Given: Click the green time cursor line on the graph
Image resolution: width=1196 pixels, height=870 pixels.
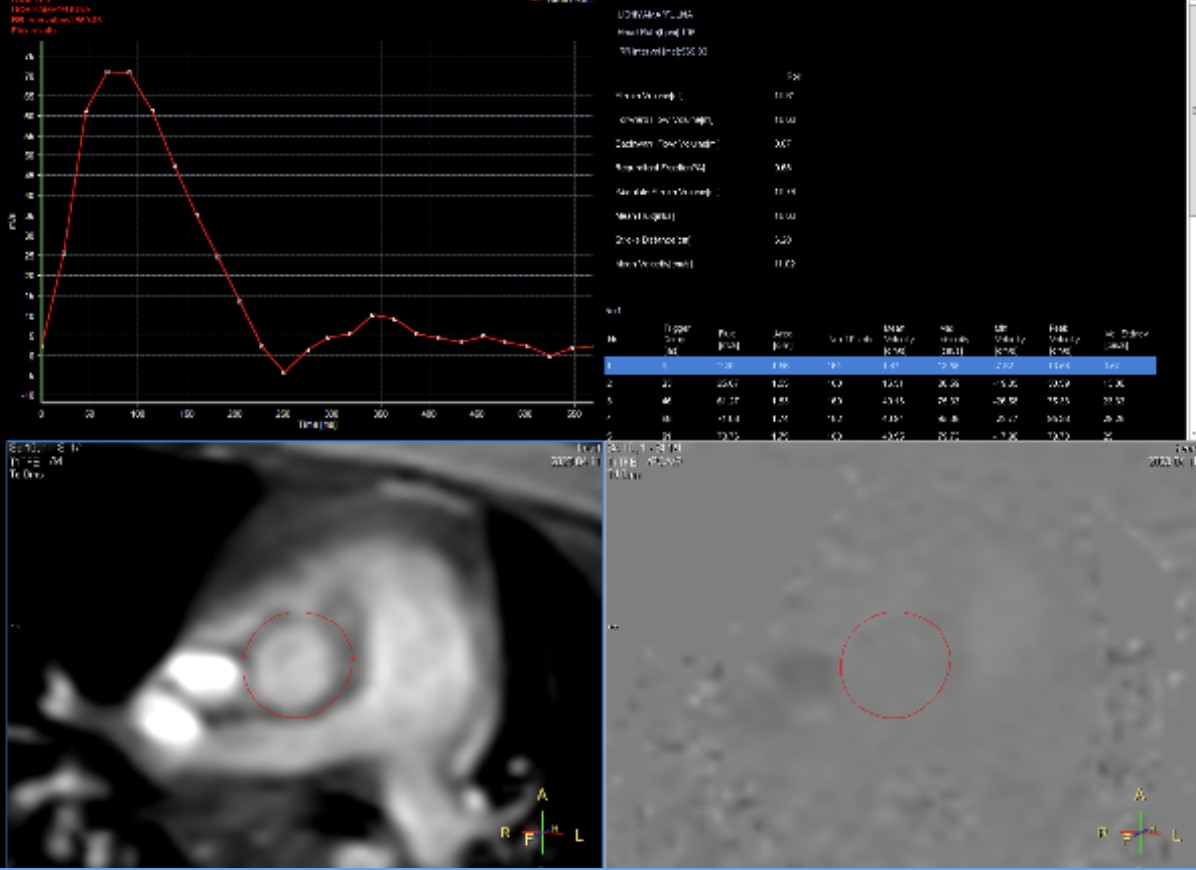Looking at the screenshot, I should point(42,221).
